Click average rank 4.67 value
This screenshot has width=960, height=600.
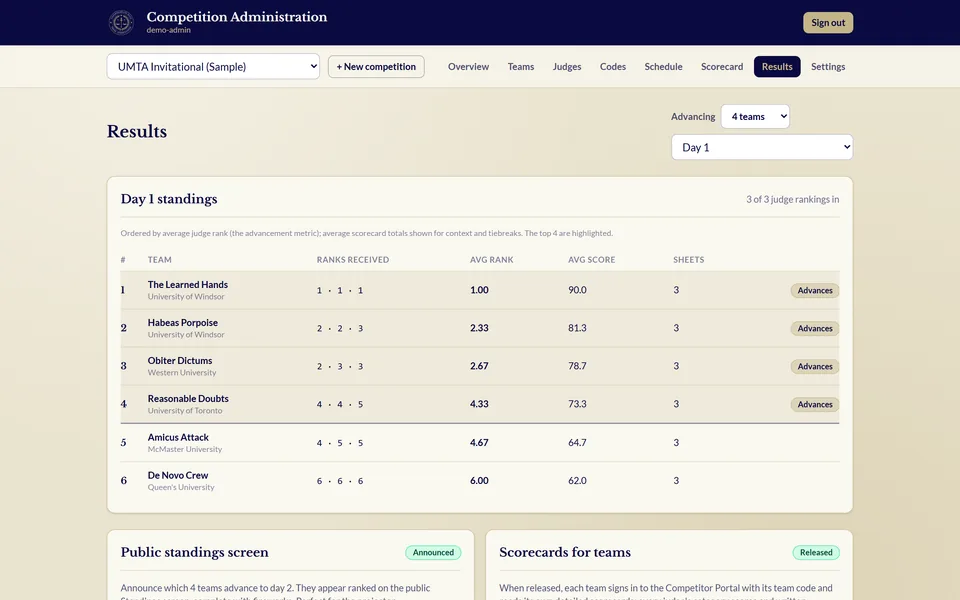pos(479,443)
